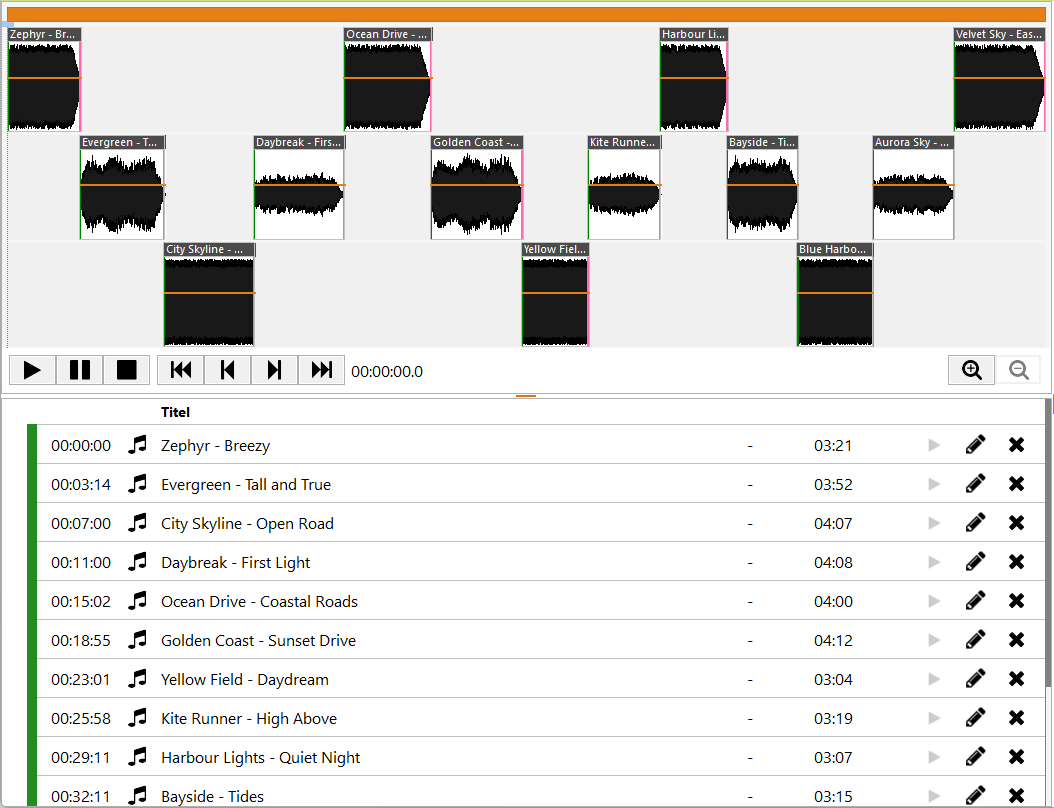Click the start time 00:03:14
1054x808 pixels.
point(81,485)
